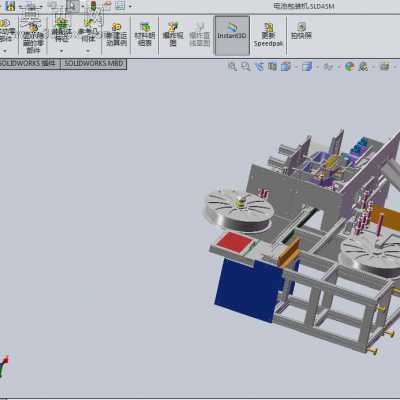Click the Hide/Show Items icon
400x400 pixels.
[x=328, y=67]
